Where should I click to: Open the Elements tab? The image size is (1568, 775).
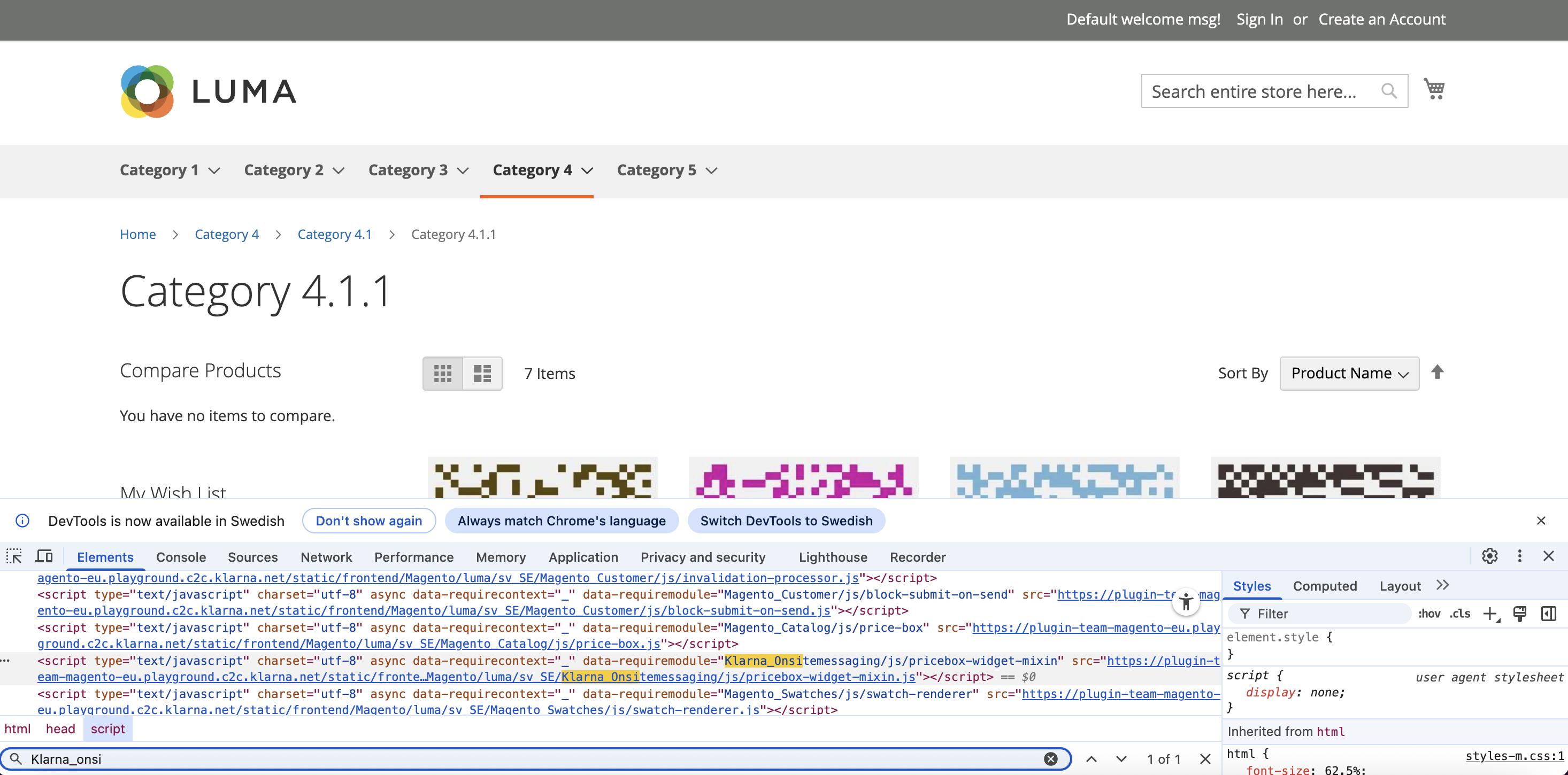click(105, 556)
